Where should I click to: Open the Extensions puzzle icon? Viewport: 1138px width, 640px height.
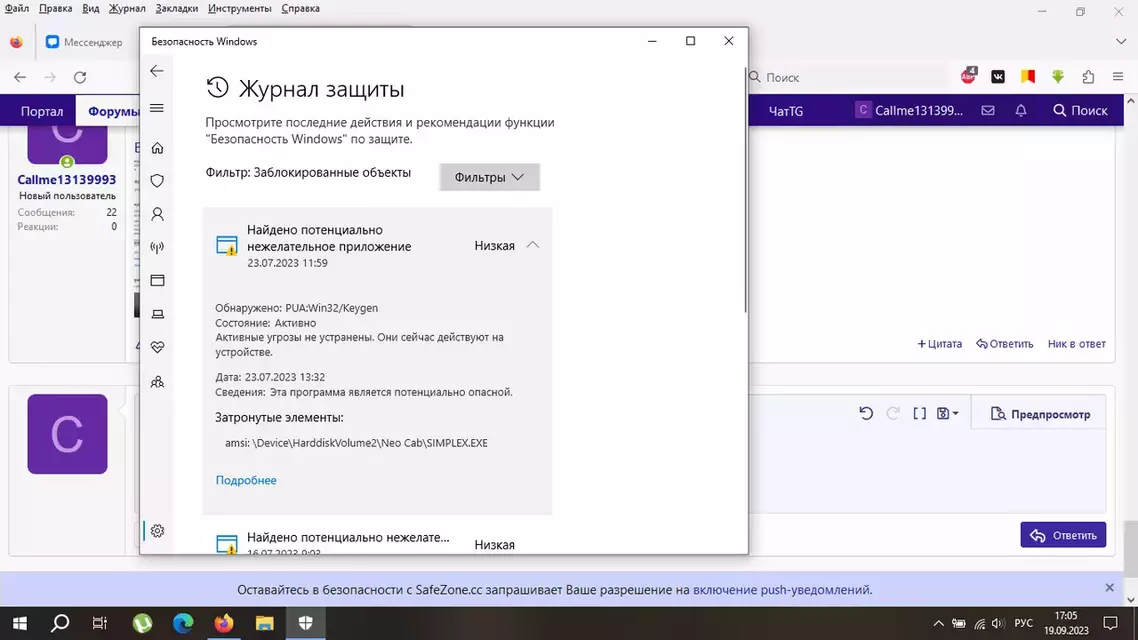tap(1088, 76)
